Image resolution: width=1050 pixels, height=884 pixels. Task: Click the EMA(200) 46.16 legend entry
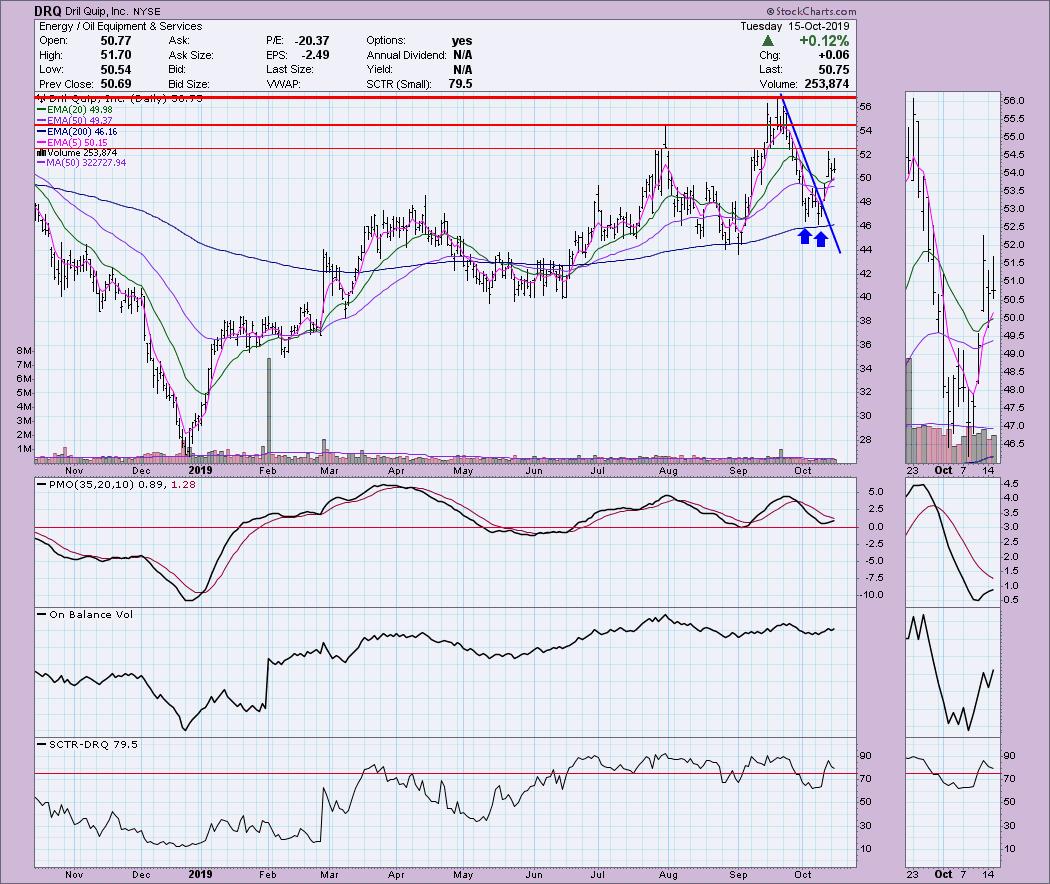[x=77, y=132]
